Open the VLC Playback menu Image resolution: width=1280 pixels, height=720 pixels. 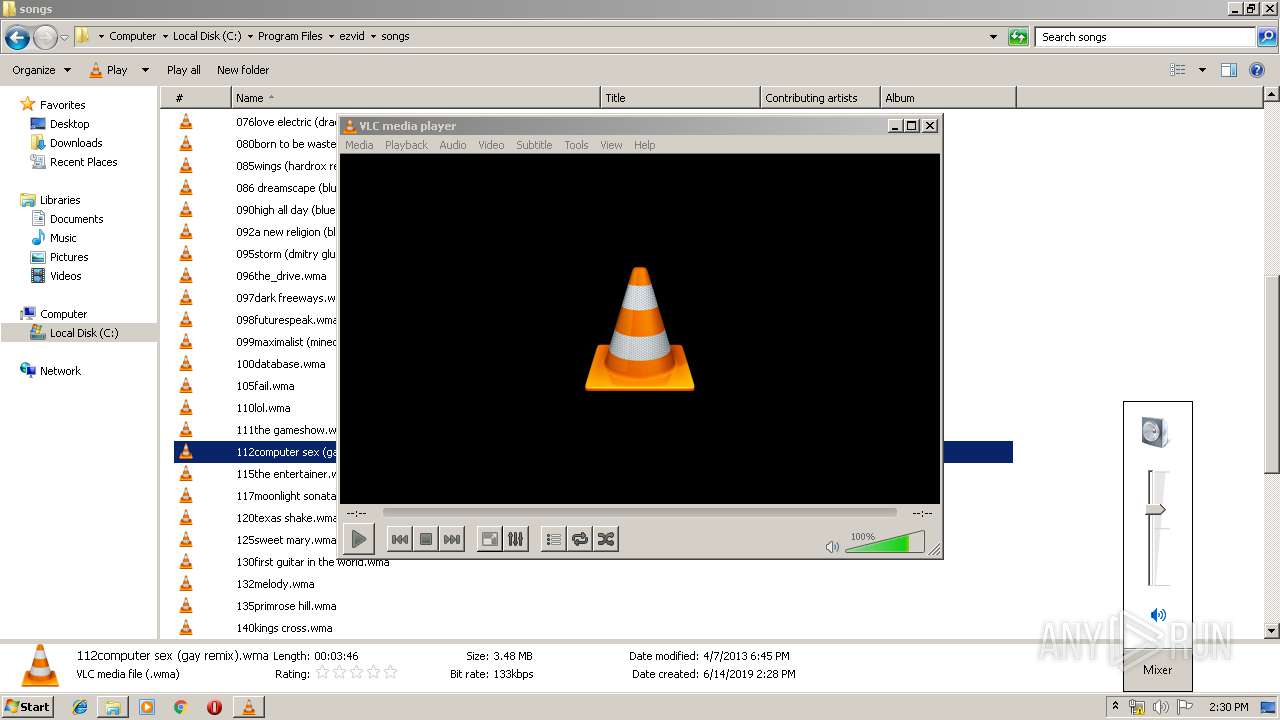(x=406, y=145)
